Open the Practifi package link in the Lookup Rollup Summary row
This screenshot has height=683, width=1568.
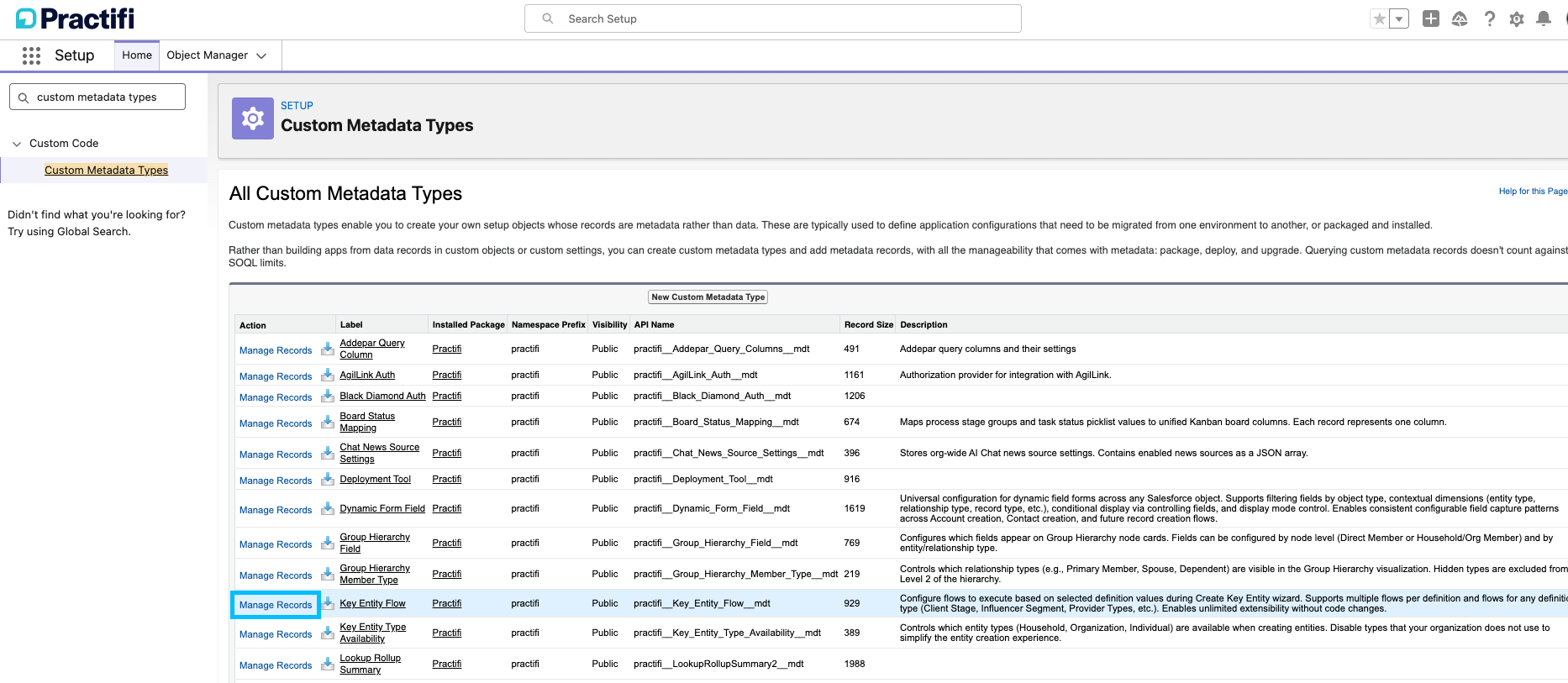point(447,664)
